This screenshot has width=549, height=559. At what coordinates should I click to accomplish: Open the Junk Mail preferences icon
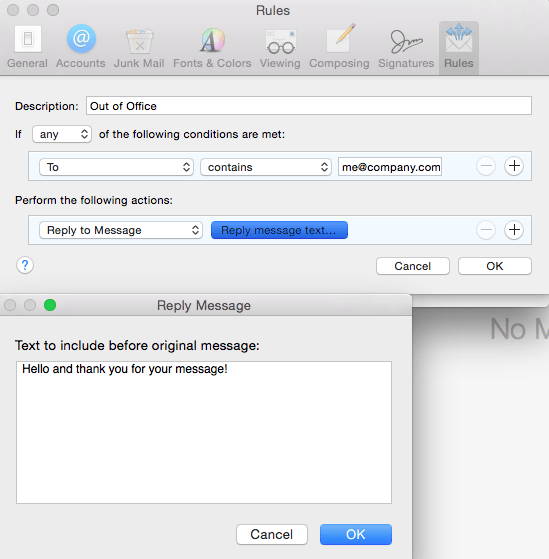click(x=139, y=41)
